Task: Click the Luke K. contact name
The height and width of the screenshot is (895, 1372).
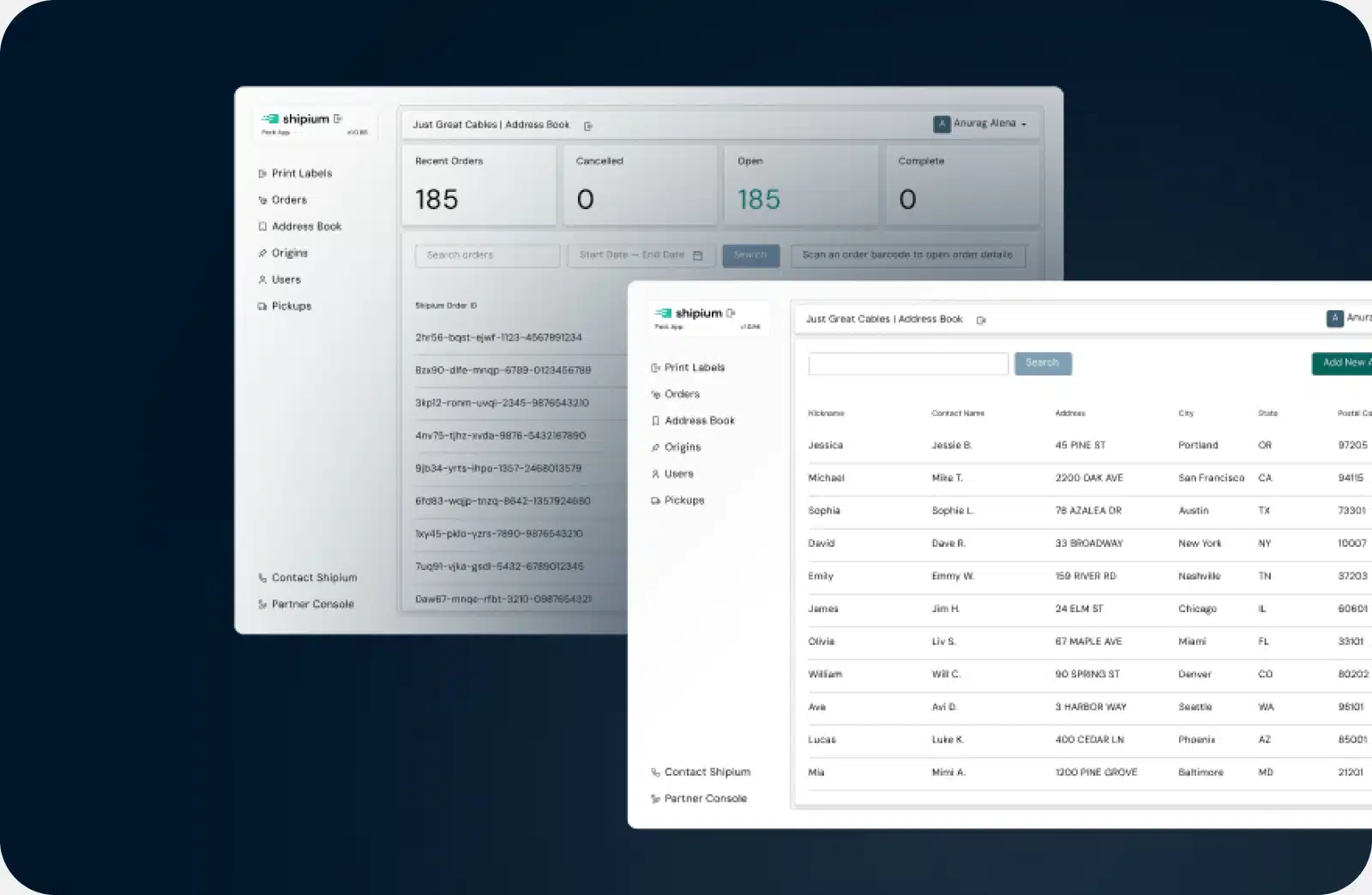Action: (948, 740)
